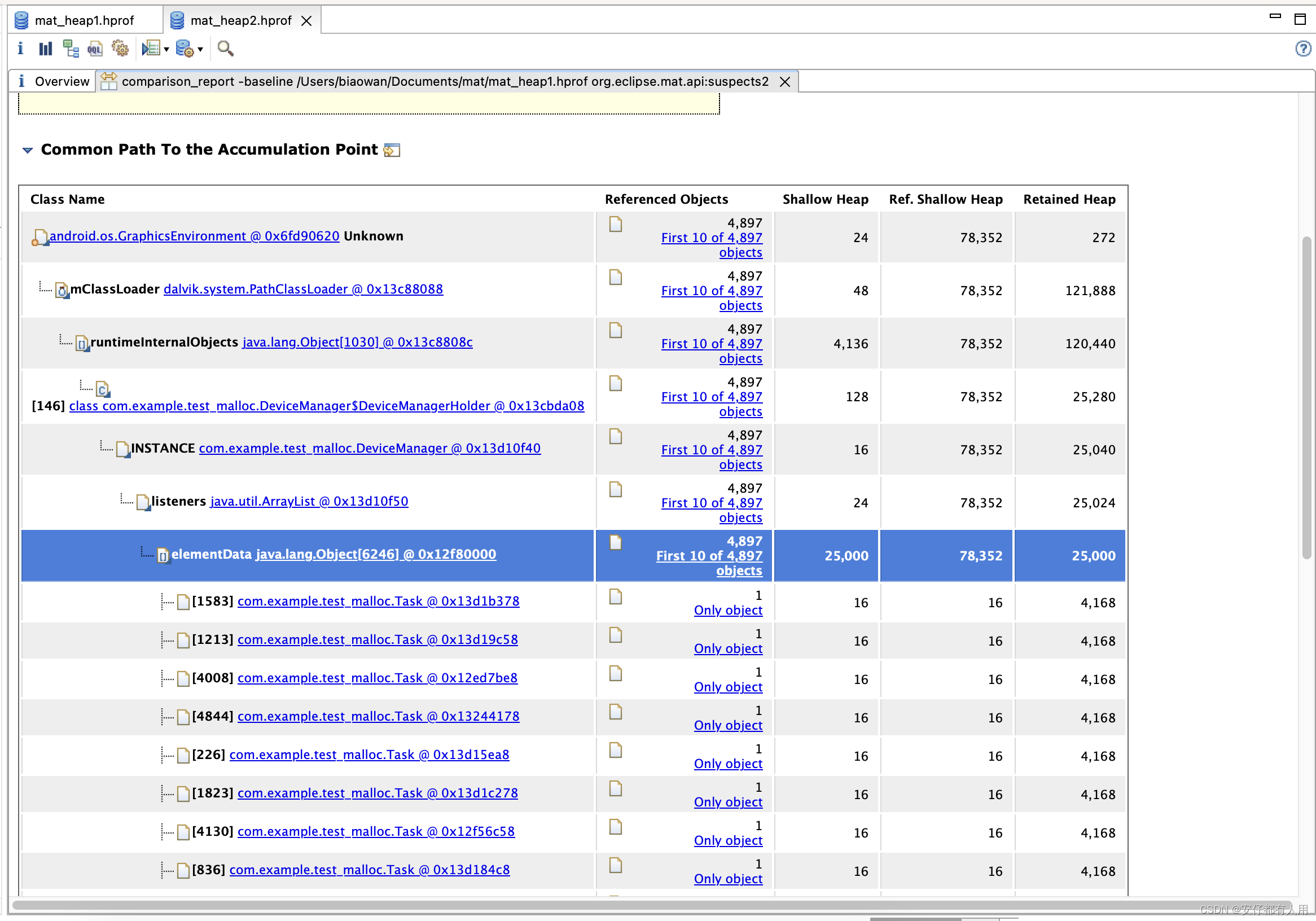This screenshot has height=921, width=1316.
Task: Click Only object link in Task [1213] row
Action: pos(728,649)
